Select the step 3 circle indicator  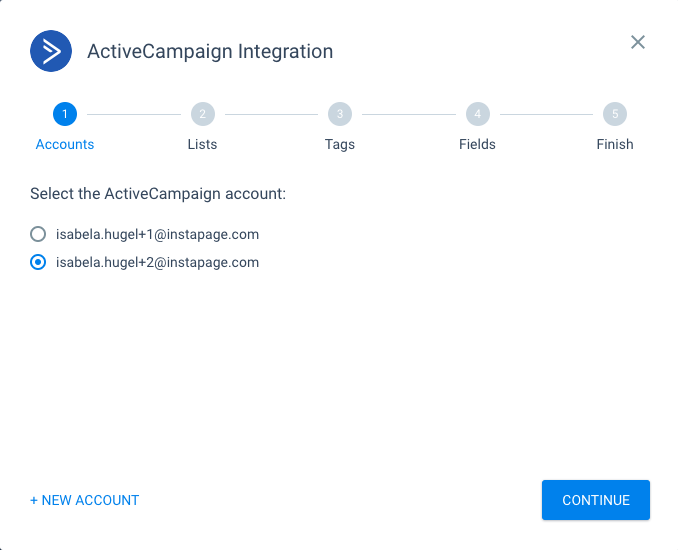(340, 114)
